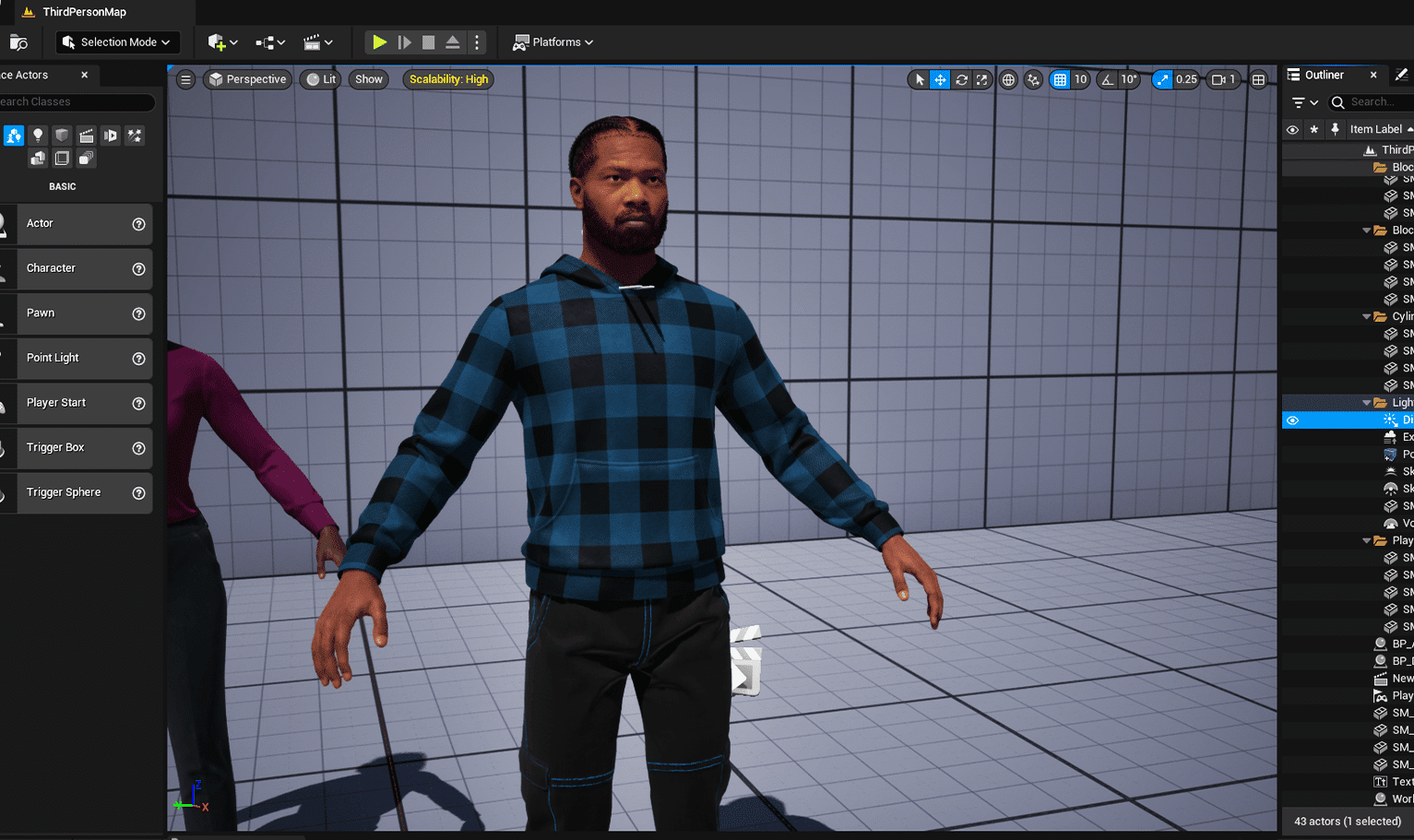
Task: Activate the Translate gizmo tool
Action: [940, 80]
